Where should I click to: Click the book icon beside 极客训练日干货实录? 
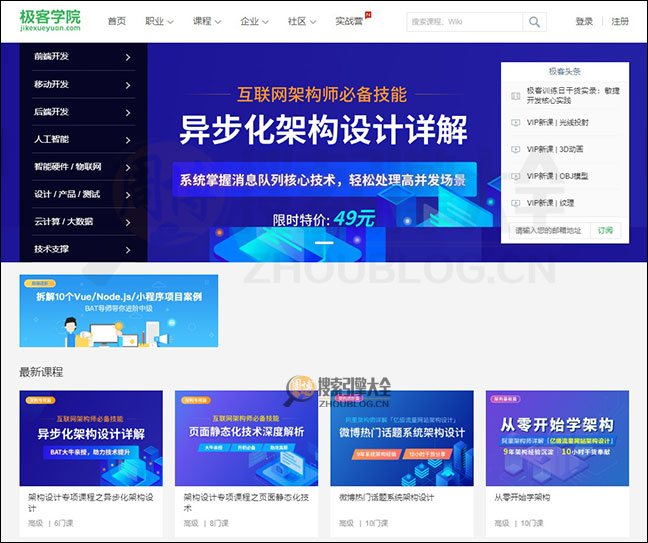pyautogui.click(x=515, y=96)
